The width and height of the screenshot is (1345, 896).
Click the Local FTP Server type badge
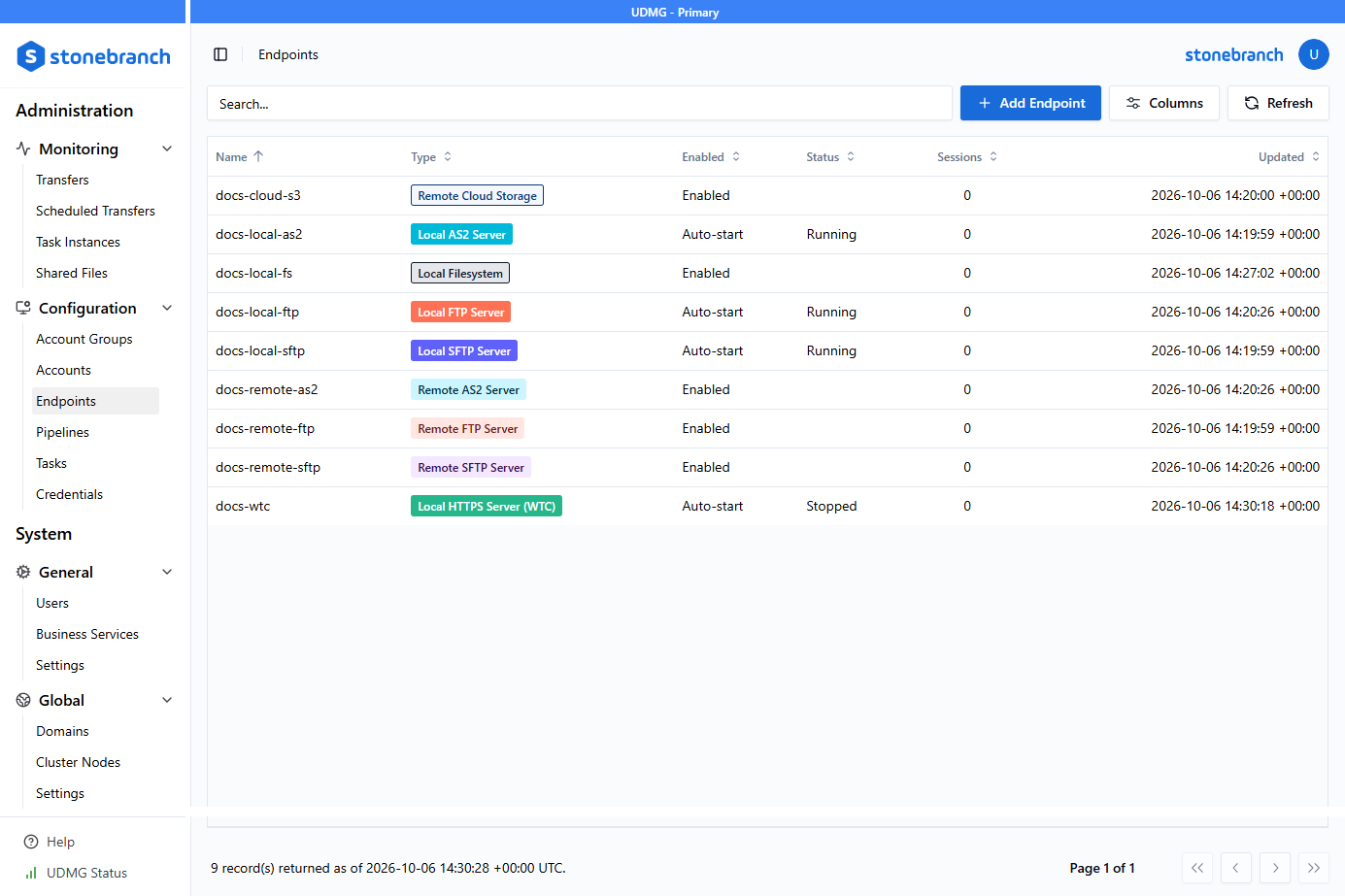coord(460,312)
